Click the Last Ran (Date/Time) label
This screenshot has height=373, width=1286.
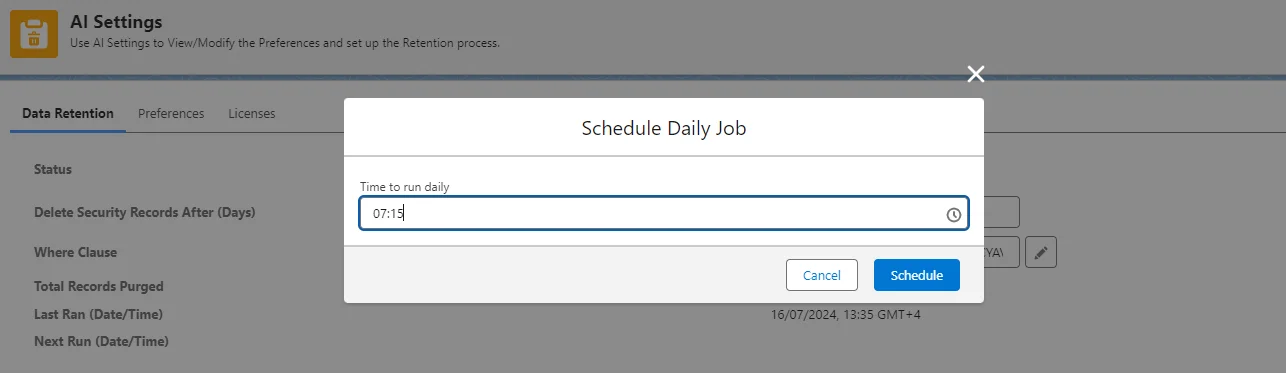pyautogui.click(x=98, y=314)
